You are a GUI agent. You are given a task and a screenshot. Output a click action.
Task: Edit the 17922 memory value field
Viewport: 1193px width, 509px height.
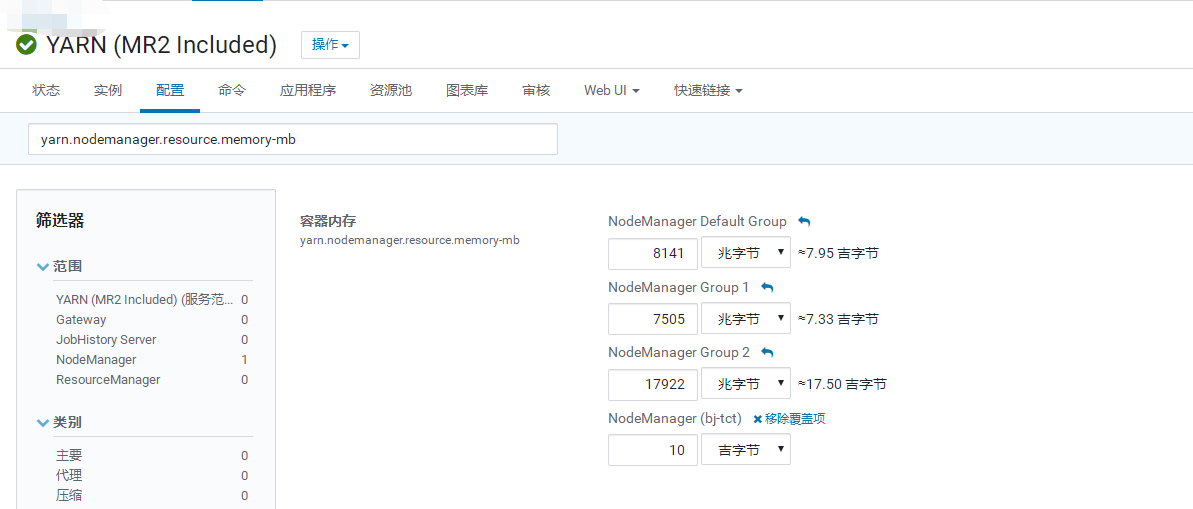coord(653,384)
